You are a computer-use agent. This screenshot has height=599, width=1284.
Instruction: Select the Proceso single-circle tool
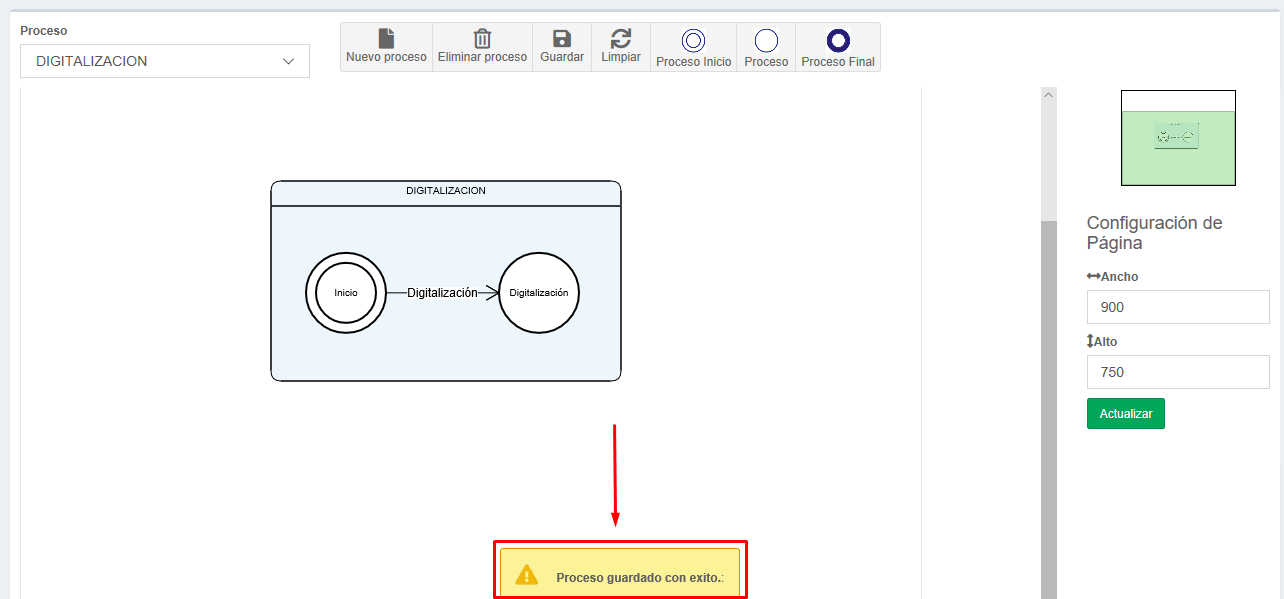(x=766, y=41)
